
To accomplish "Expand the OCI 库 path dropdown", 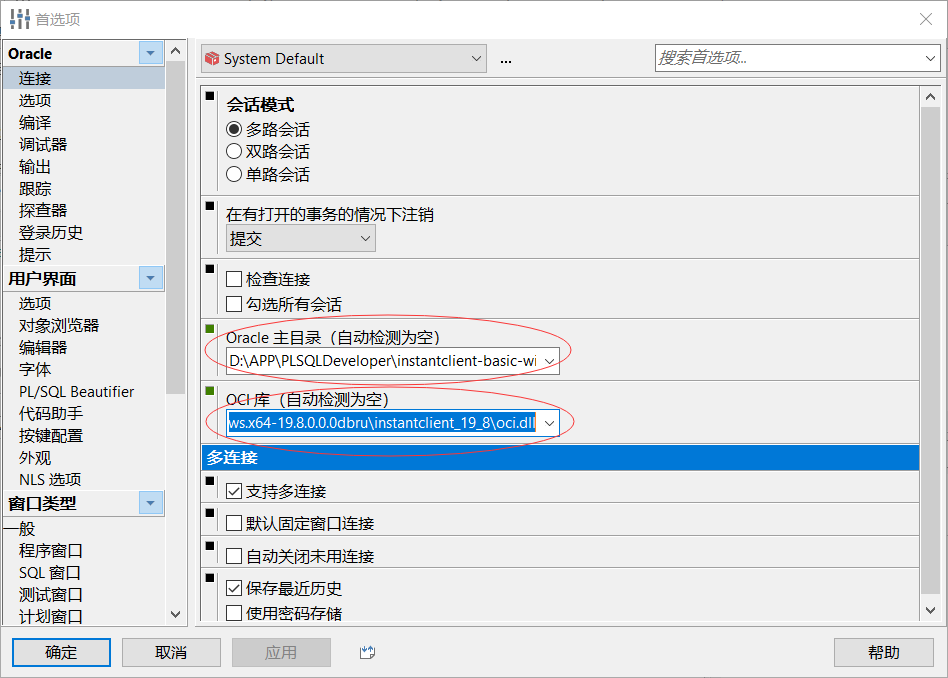I will (548, 422).
